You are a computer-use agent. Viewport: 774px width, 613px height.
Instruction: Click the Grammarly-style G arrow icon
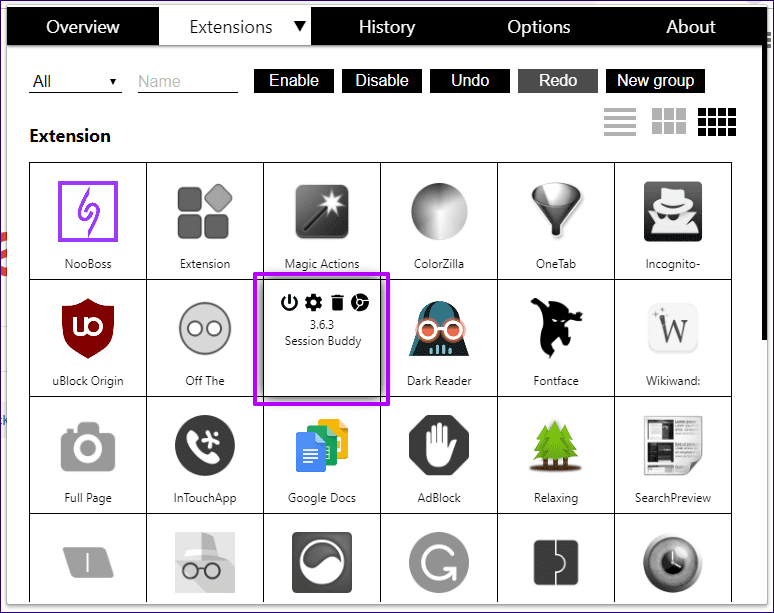pyautogui.click(x=439, y=562)
